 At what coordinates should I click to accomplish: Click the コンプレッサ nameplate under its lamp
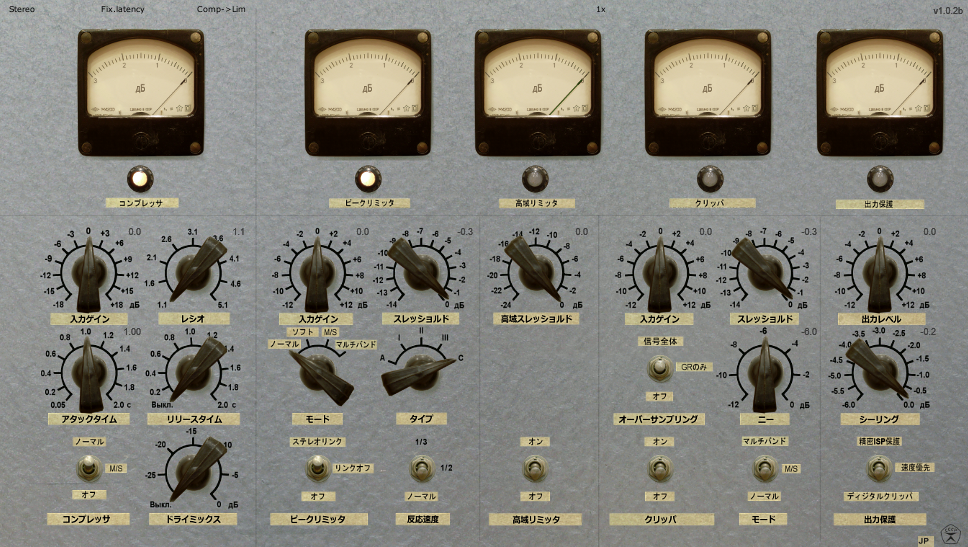click(141, 203)
